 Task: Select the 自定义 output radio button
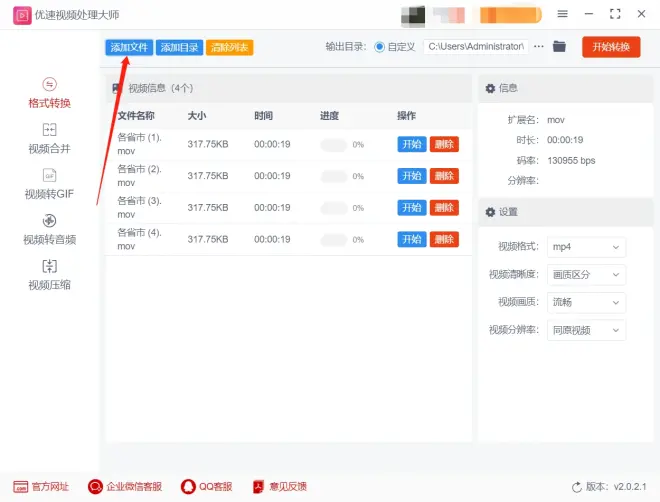click(379, 47)
